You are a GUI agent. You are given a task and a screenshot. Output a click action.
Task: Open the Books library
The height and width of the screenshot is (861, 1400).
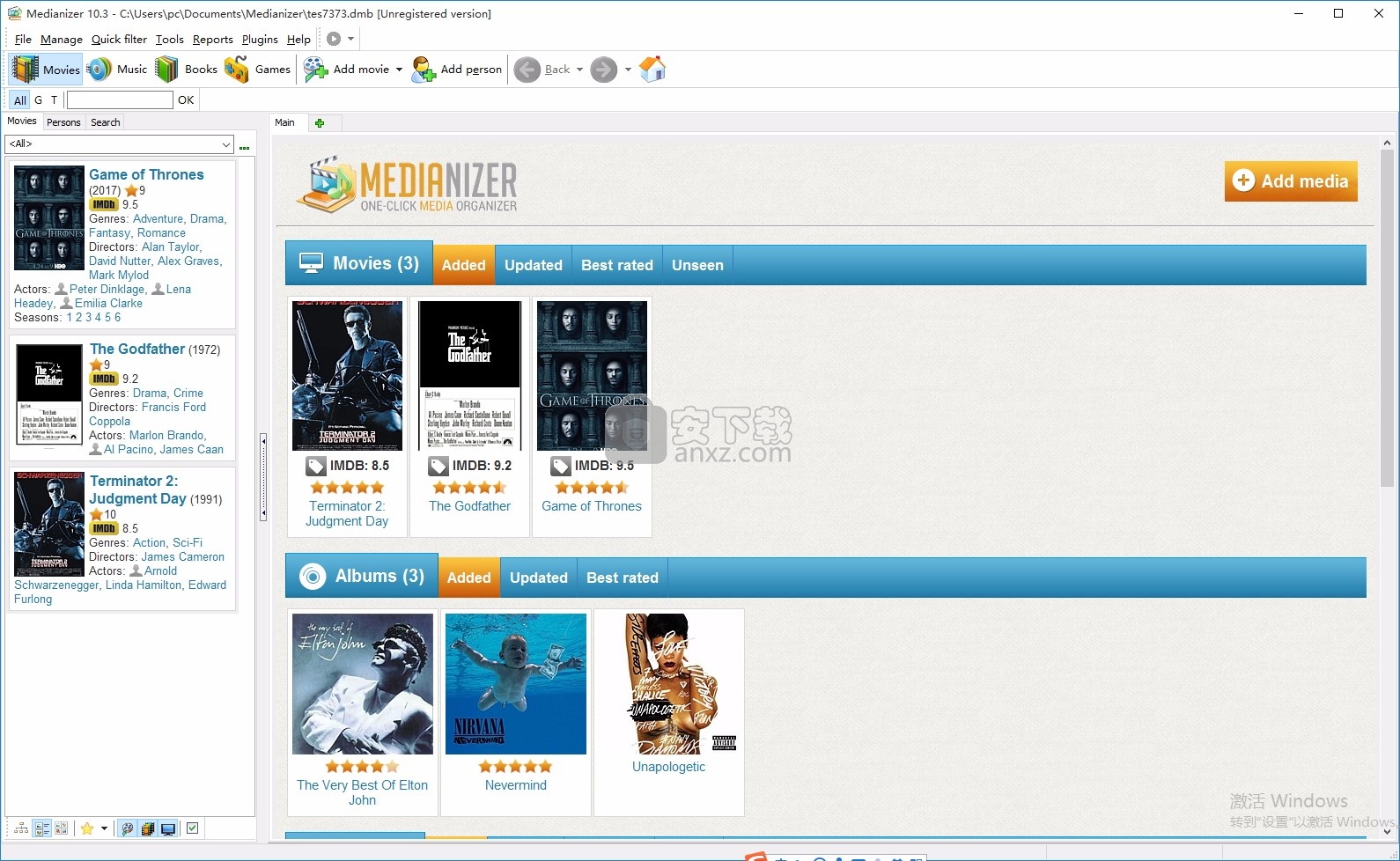pos(187,70)
